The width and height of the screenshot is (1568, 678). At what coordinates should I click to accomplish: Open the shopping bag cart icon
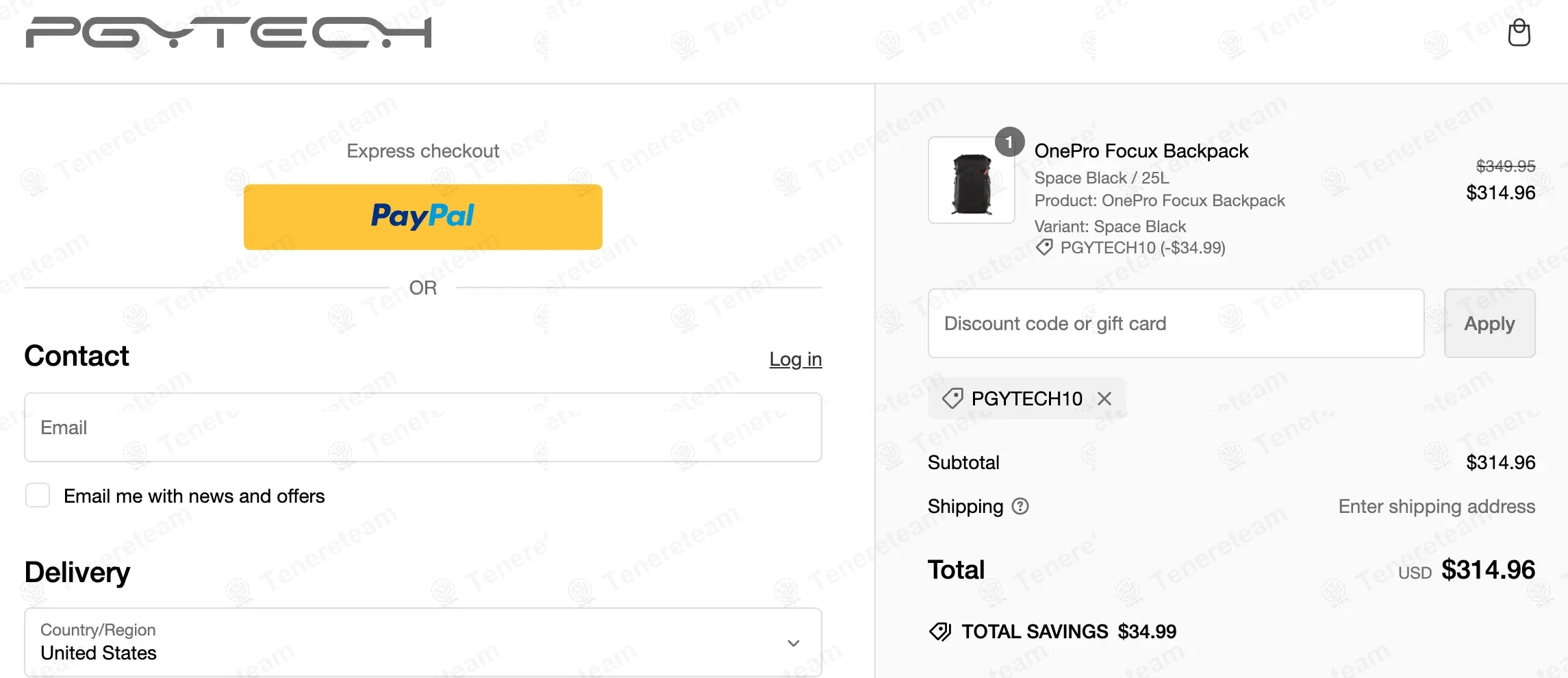(1519, 33)
